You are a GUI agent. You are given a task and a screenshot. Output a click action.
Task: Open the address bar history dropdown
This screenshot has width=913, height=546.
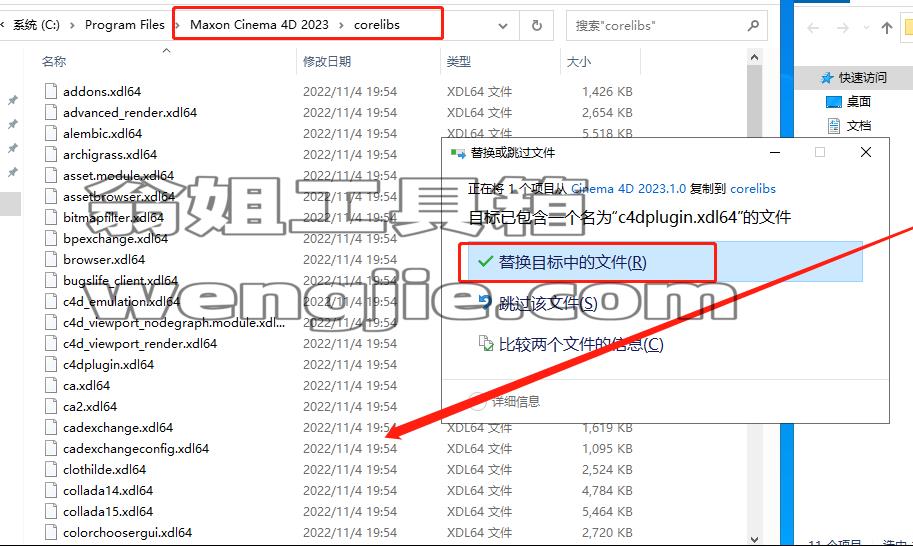[503, 26]
